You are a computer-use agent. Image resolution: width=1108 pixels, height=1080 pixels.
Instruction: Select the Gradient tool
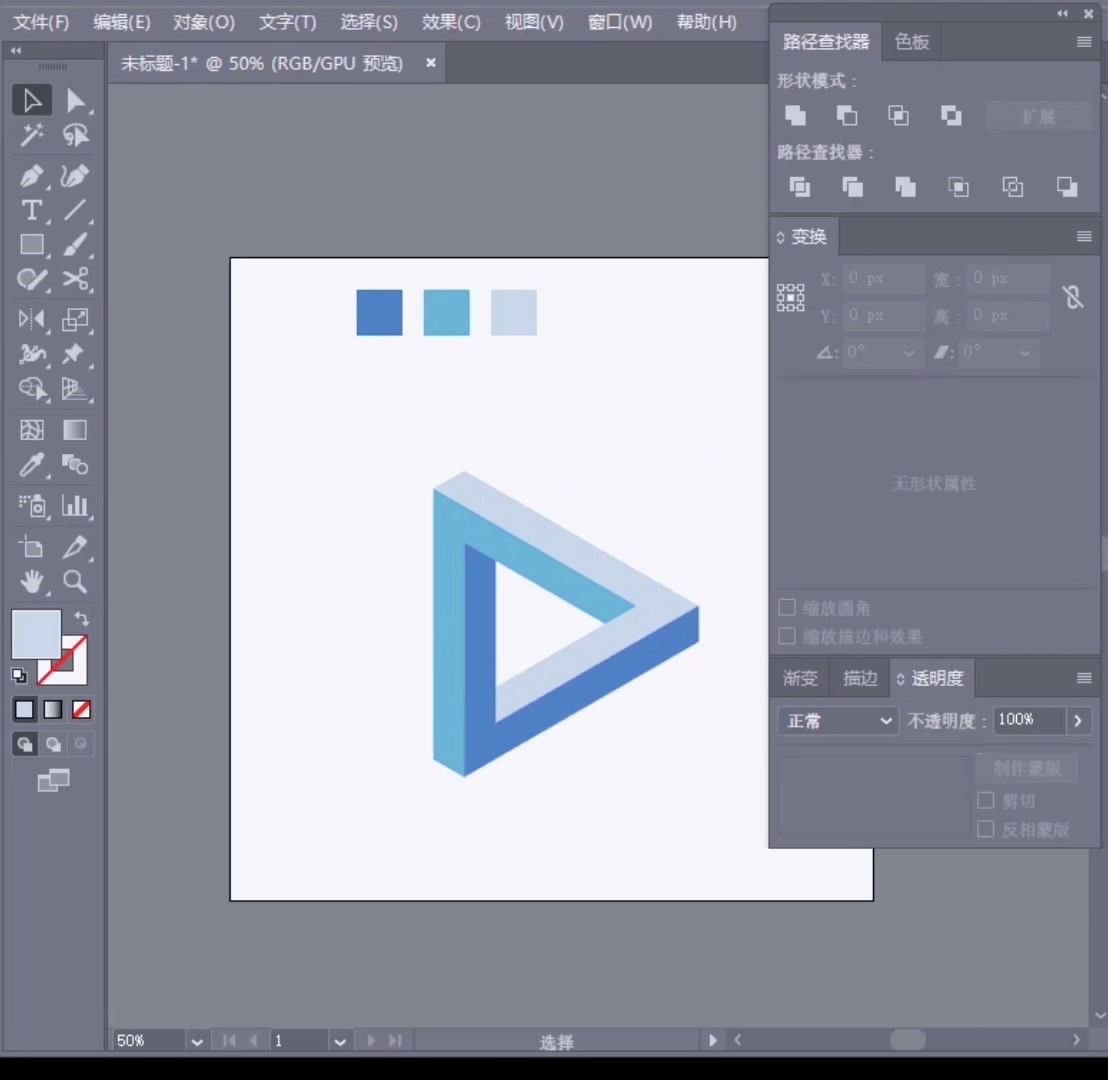coord(75,430)
